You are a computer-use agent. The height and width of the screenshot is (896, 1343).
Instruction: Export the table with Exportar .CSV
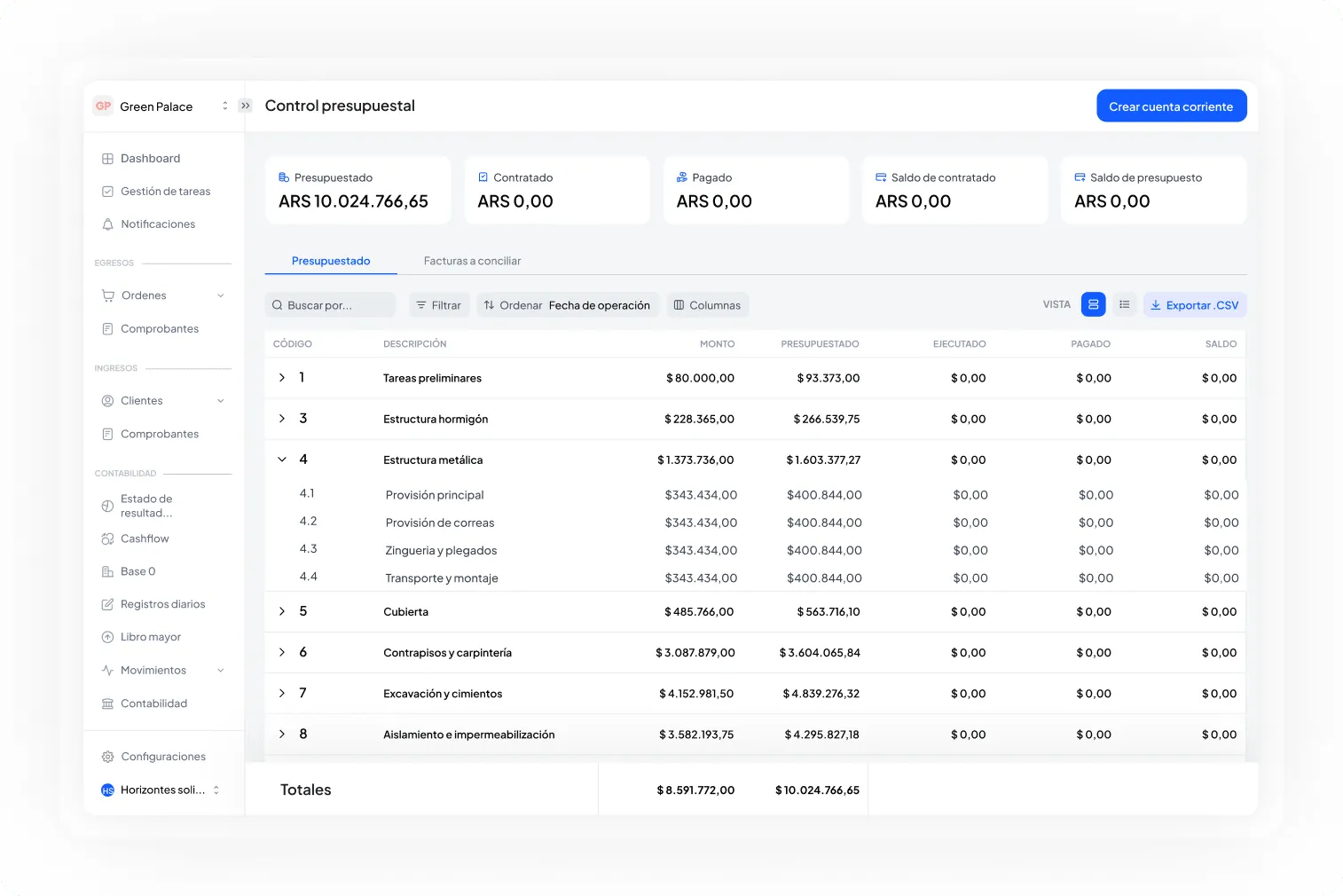click(1195, 304)
